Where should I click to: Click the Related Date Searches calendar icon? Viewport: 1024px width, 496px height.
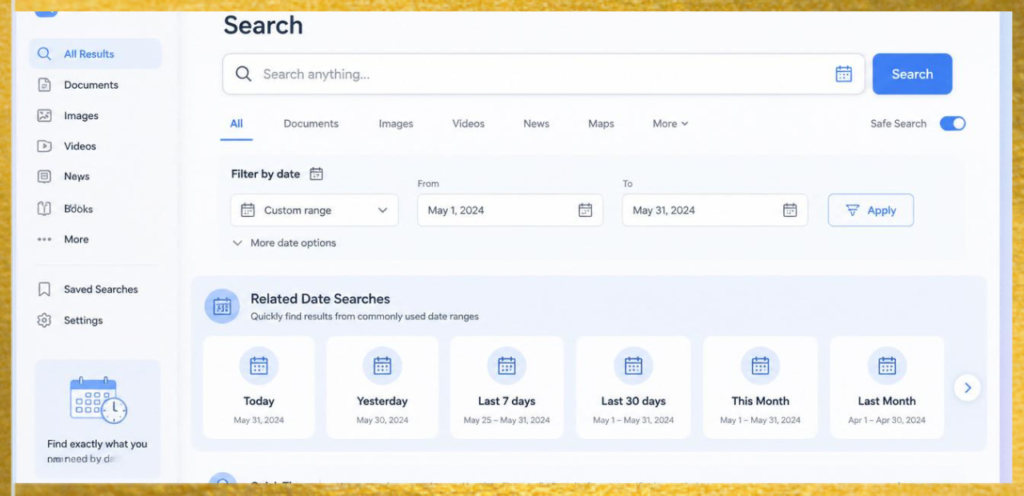[x=222, y=306]
